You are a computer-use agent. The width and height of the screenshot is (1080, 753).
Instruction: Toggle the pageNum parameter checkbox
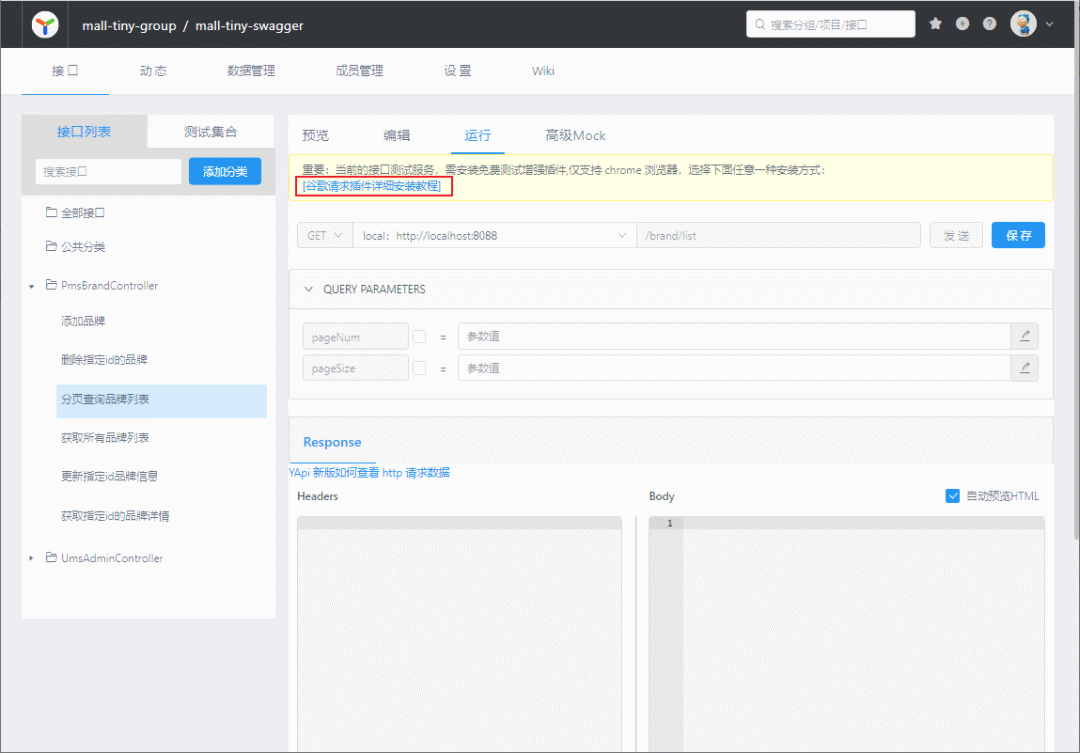(x=419, y=337)
